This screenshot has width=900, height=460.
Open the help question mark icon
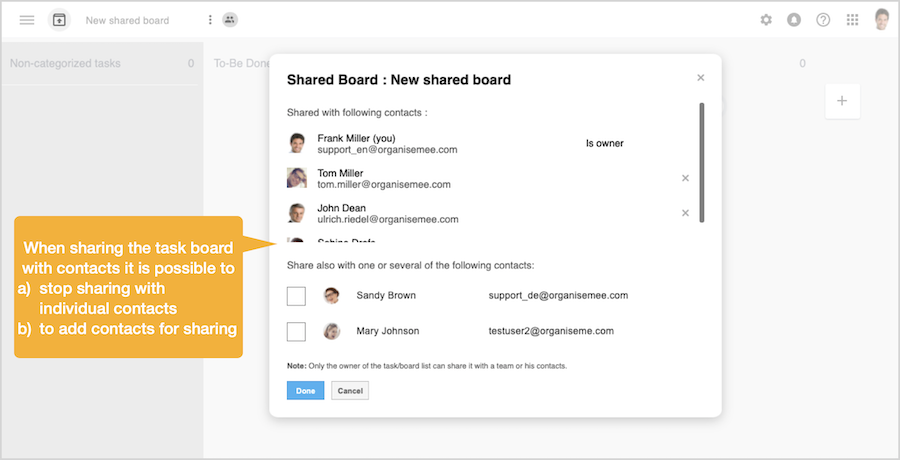(x=823, y=20)
